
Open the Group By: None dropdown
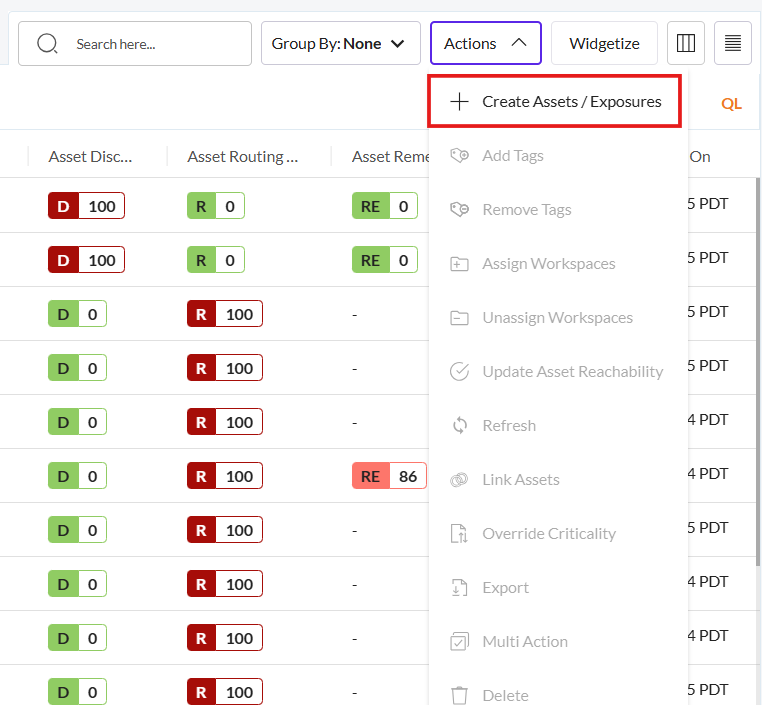(x=341, y=43)
